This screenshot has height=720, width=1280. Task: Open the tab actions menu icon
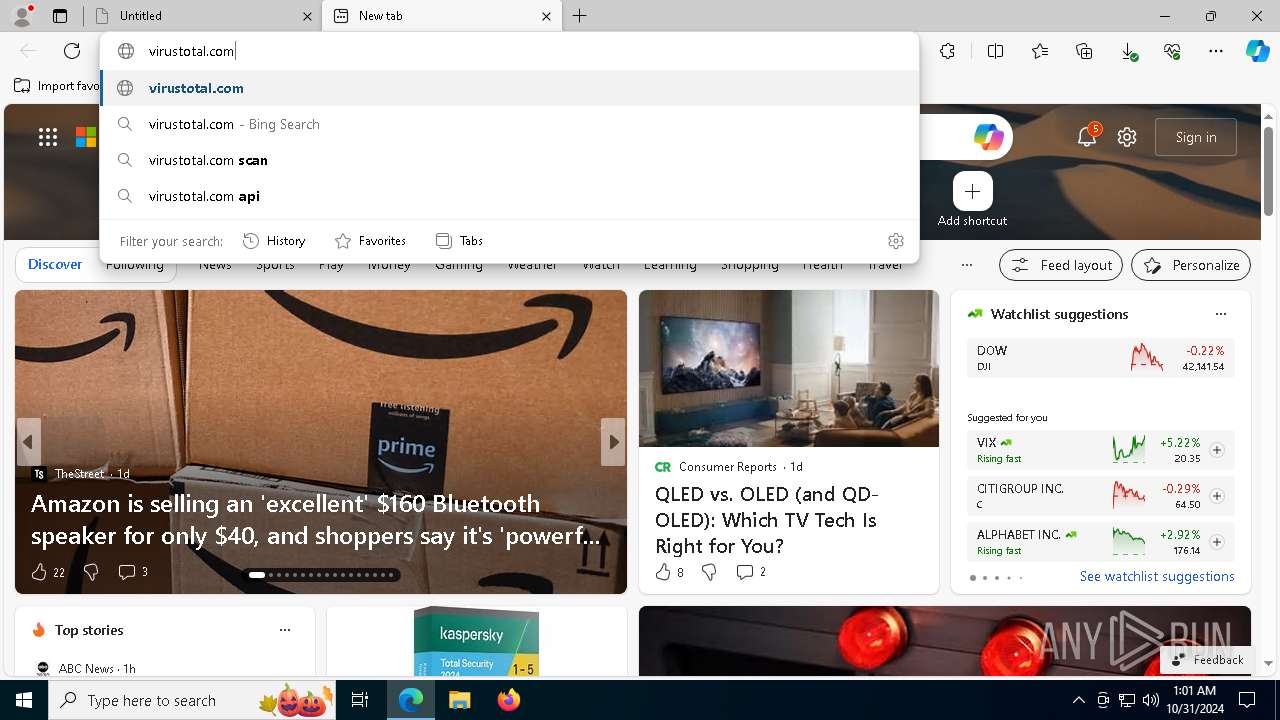60,16
